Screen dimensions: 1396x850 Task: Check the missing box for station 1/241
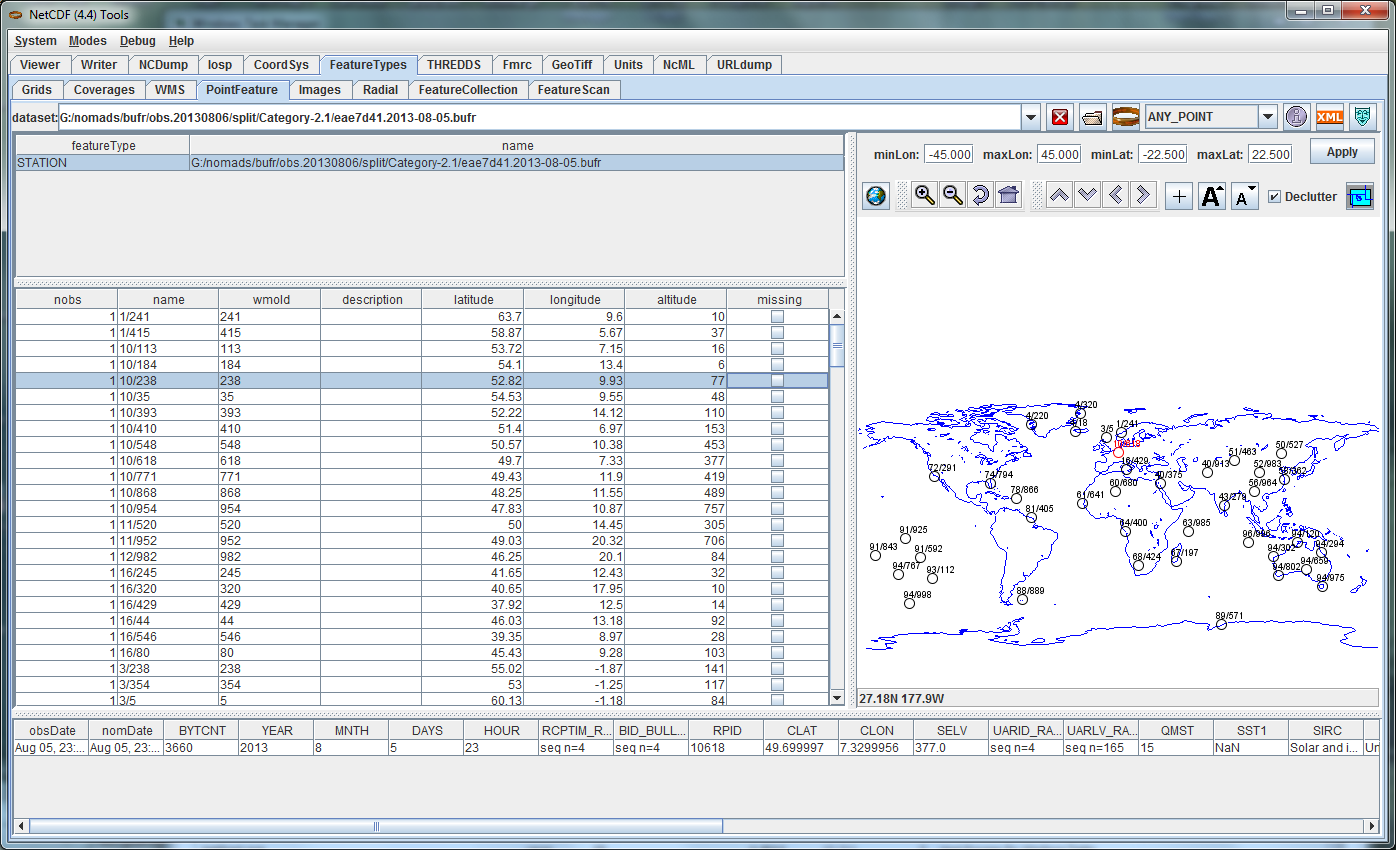pos(777,316)
